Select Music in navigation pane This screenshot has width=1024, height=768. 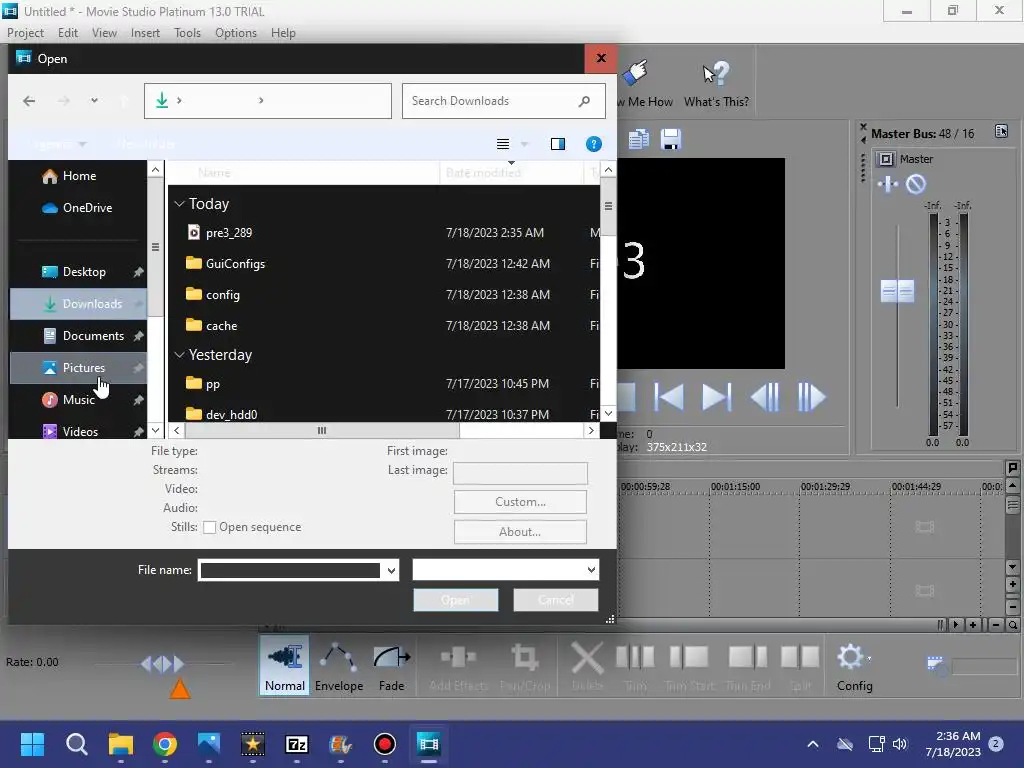77,400
